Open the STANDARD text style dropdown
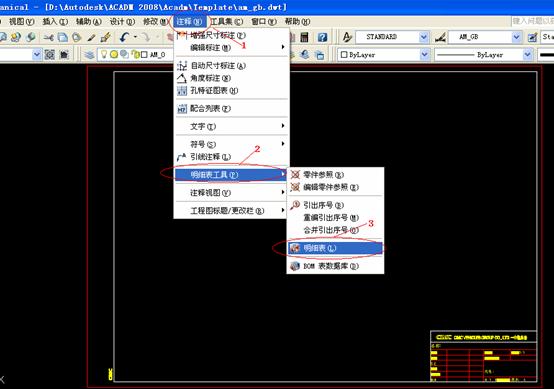This screenshot has height=389, width=554. (x=423, y=37)
